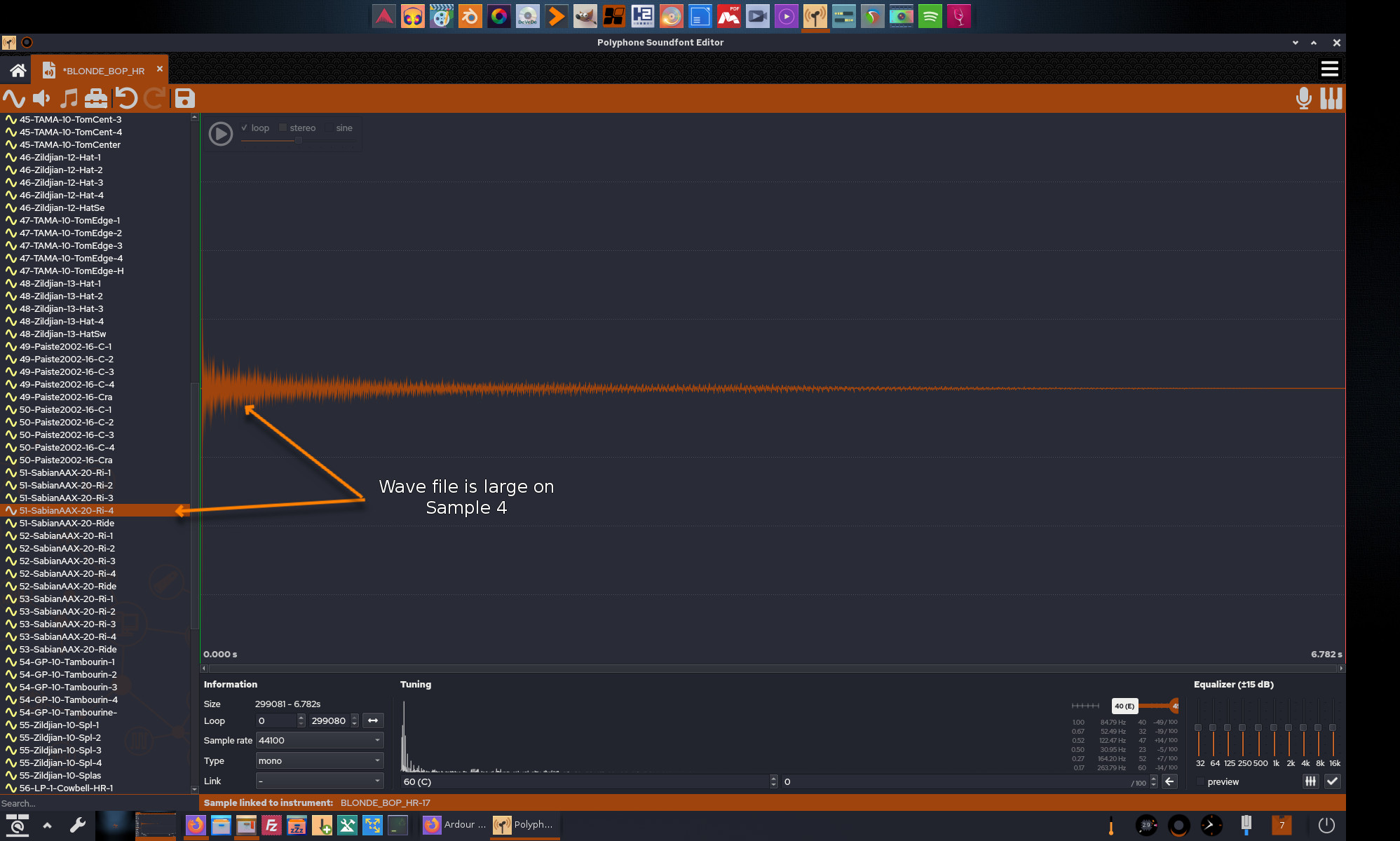This screenshot has width=1400, height=841.
Task: Open the Sample rate 44100 dropdown
Action: click(319, 740)
